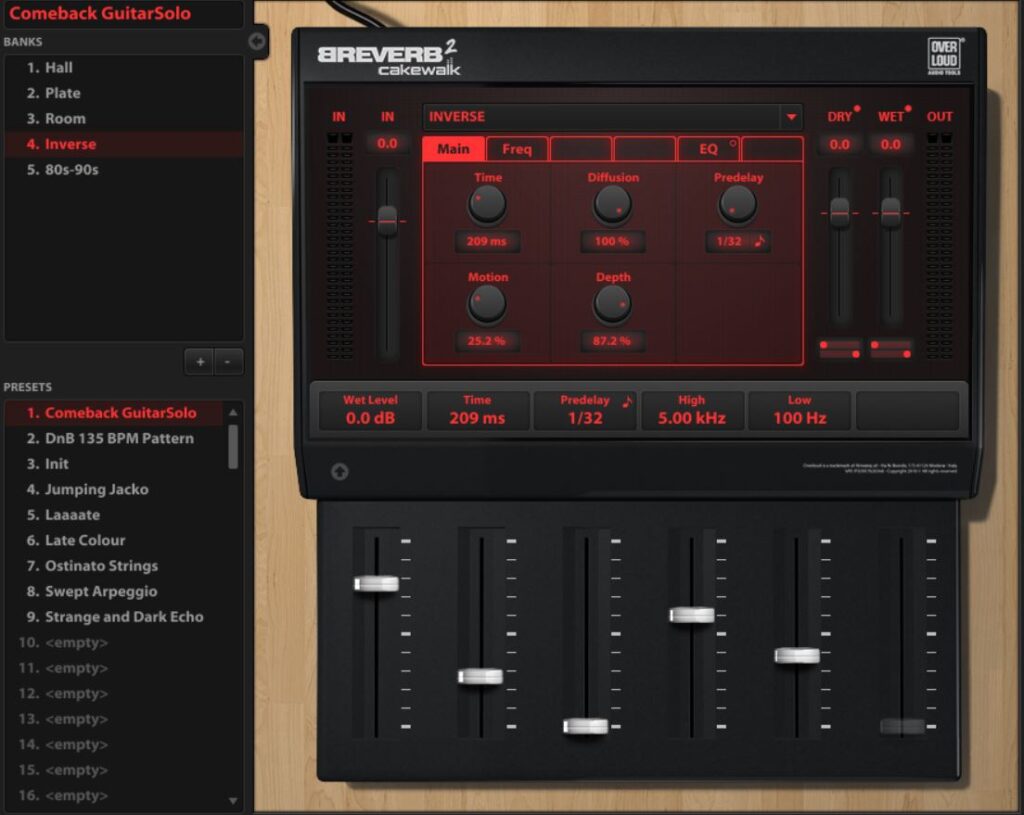The width and height of the screenshot is (1024, 815).
Task: Select the Init preset
Action: click(115, 464)
